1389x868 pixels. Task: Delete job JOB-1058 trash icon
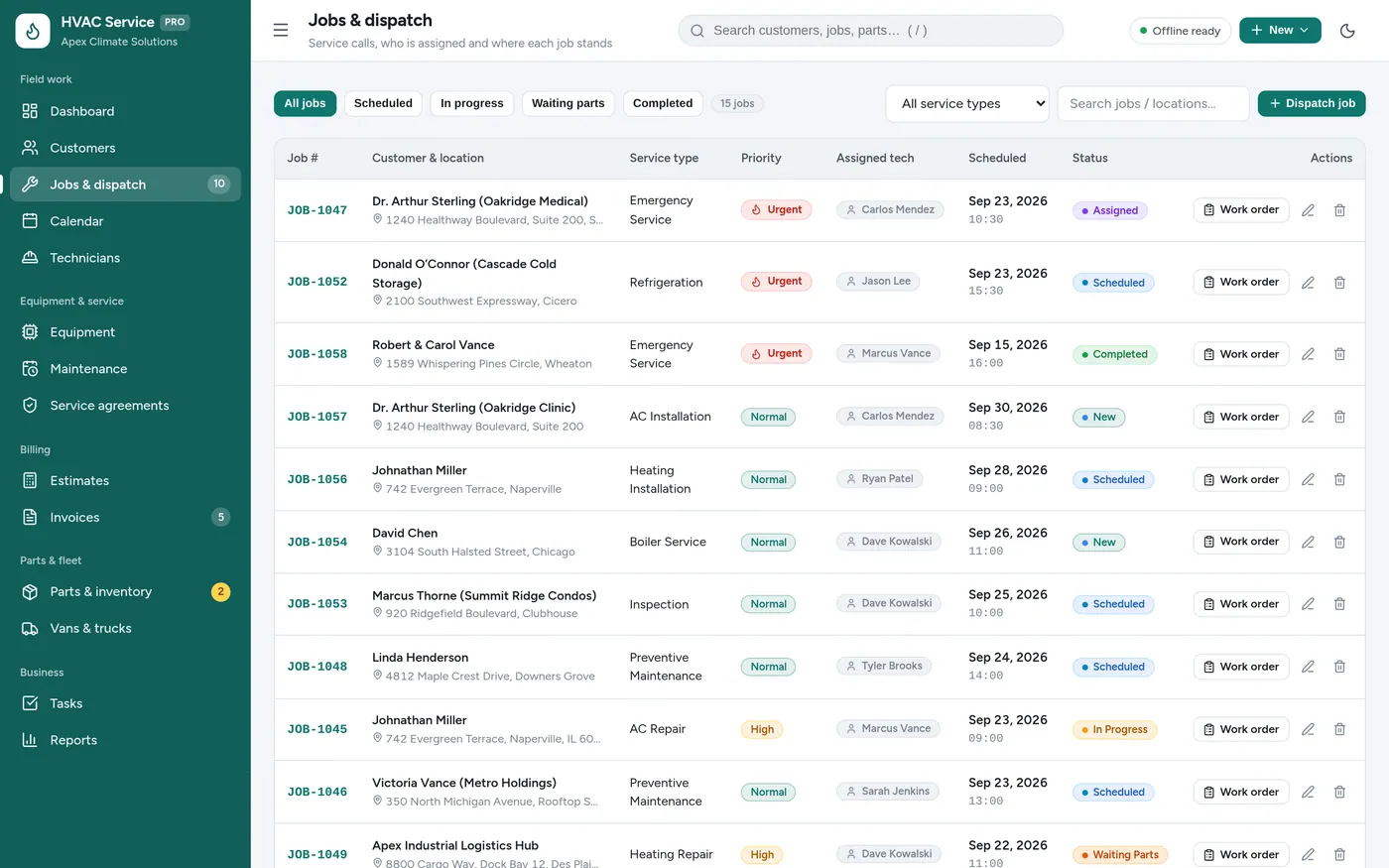(1339, 354)
